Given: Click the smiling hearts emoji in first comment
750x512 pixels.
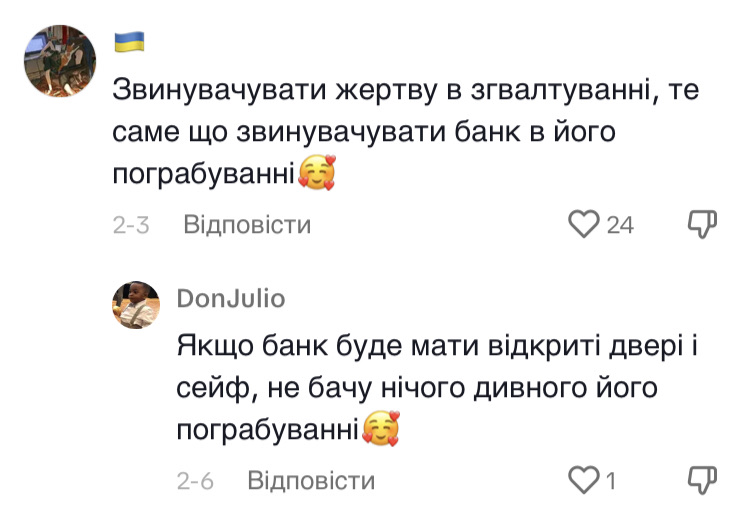Looking at the screenshot, I should tap(317, 175).
